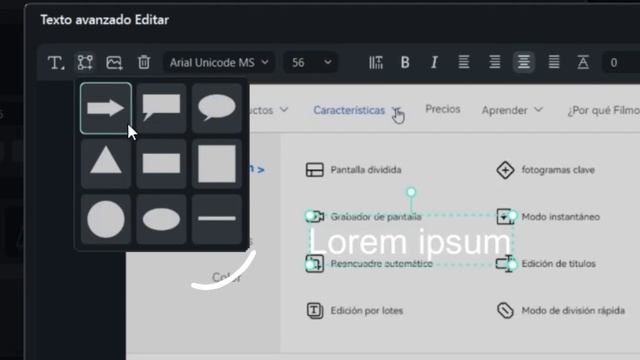Open the Precios menu item
640x360 pixels.
[x=443, y=109]
